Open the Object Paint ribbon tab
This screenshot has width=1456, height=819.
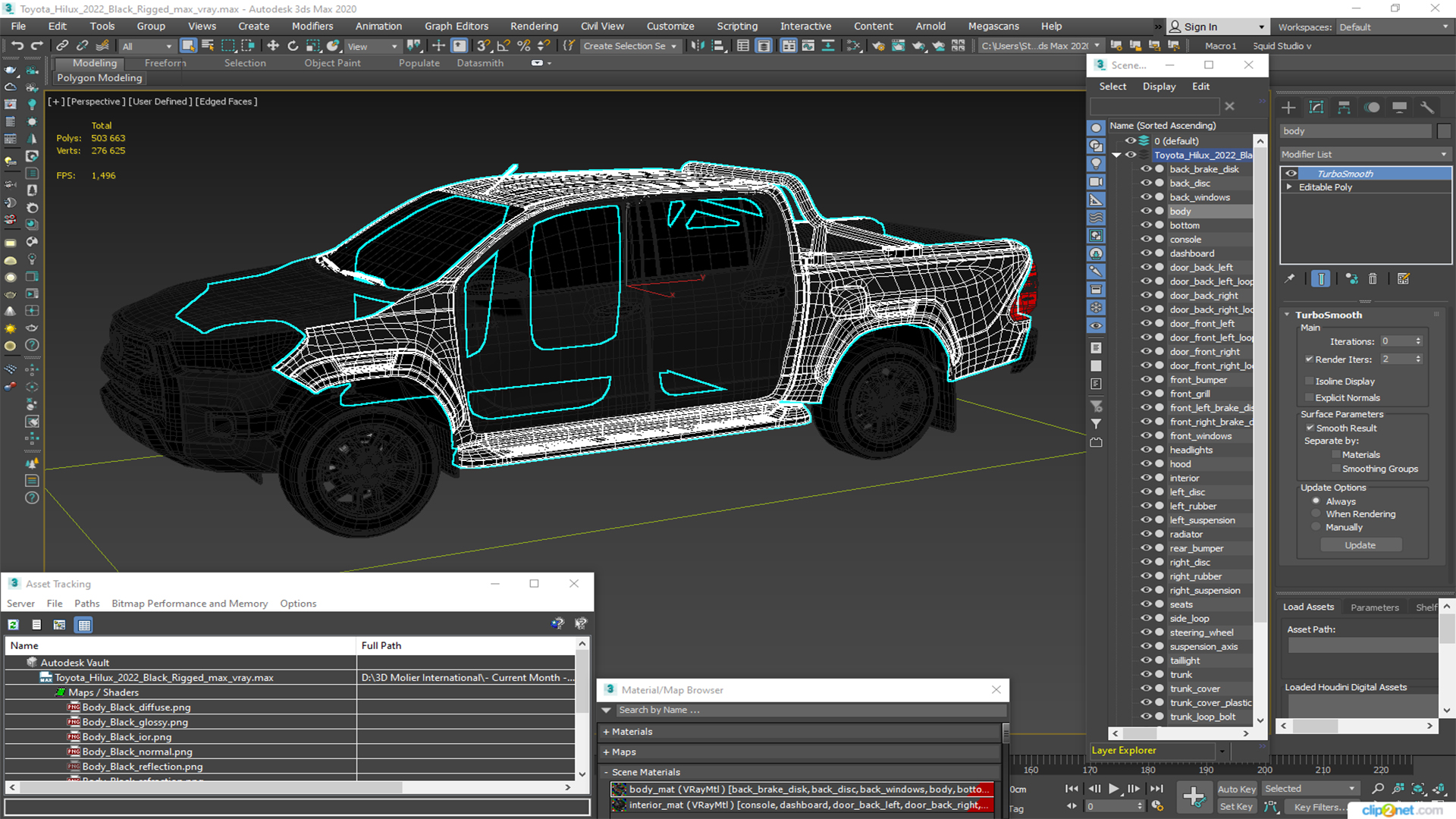coord(332,63)
